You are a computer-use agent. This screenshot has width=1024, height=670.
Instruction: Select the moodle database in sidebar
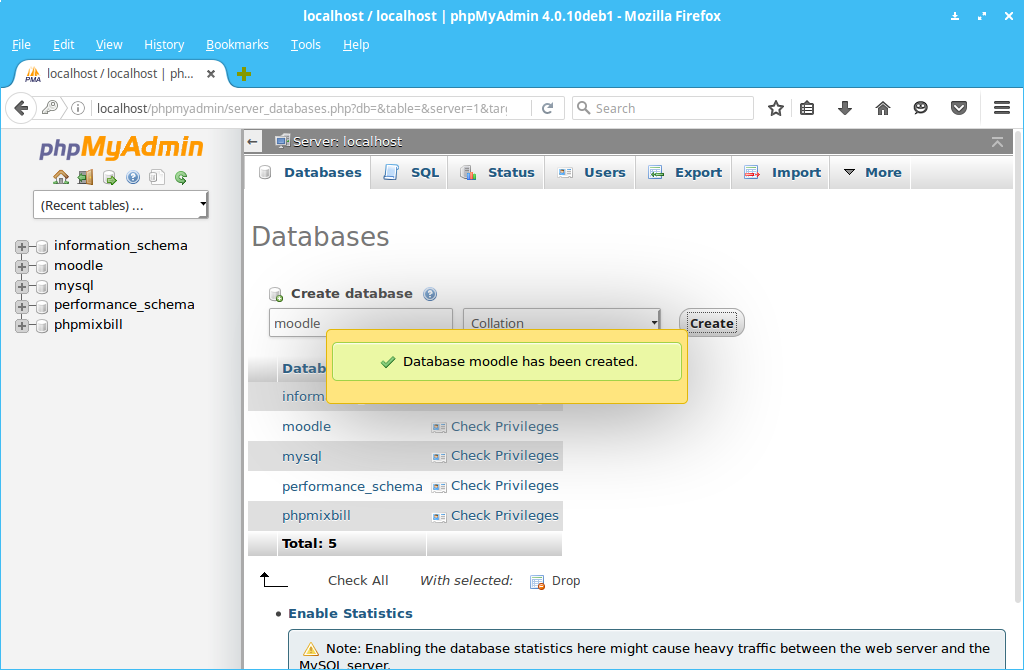pos(78,266)
